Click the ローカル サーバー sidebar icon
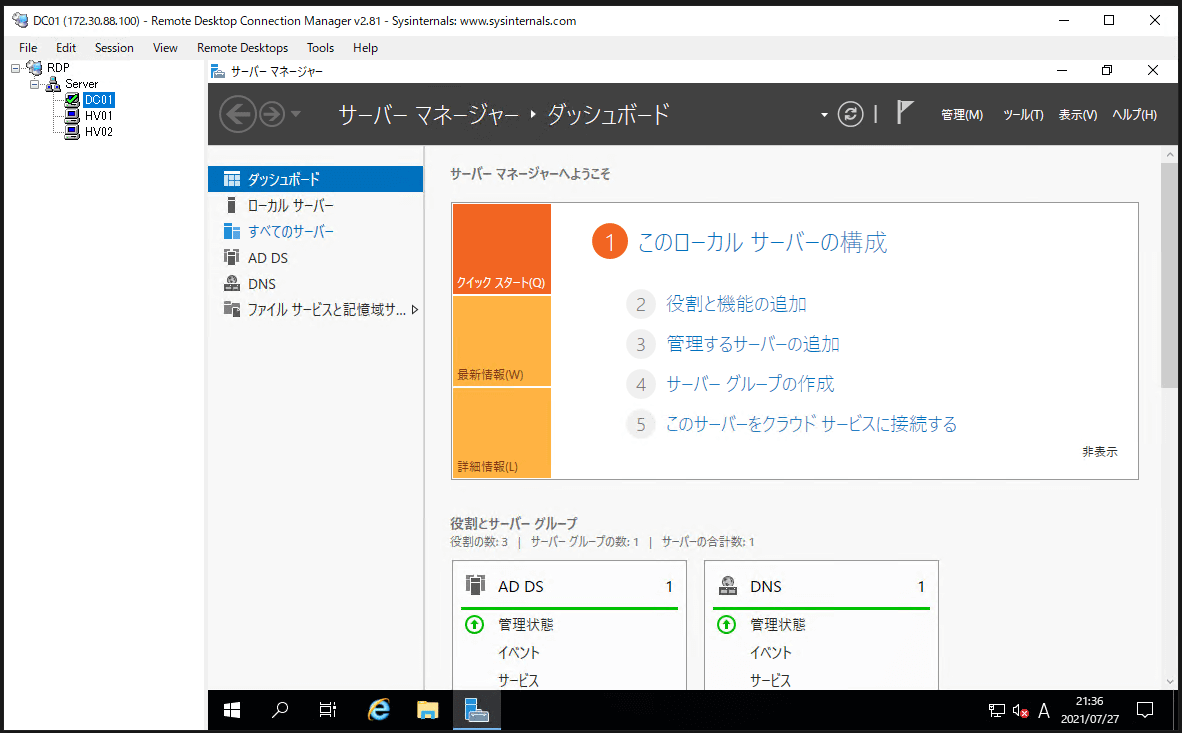This screenshot has height=733, width=1182. (x=231, y=205)
